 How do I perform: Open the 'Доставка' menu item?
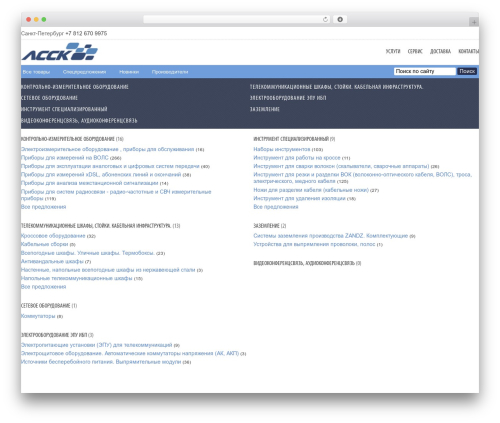click(440, 51)
